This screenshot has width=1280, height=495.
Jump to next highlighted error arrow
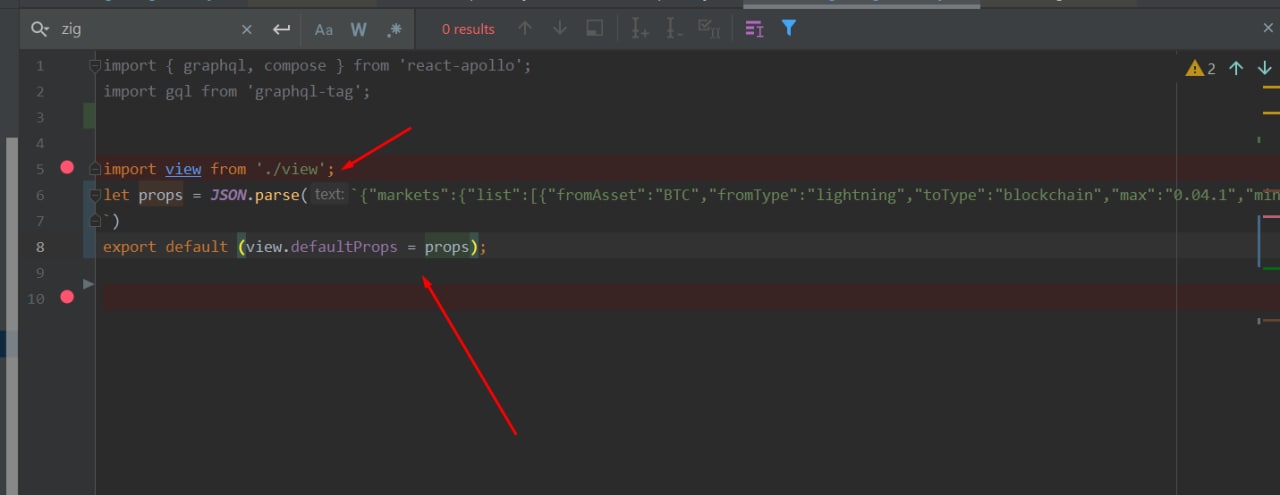click(x=1265, y=68)
